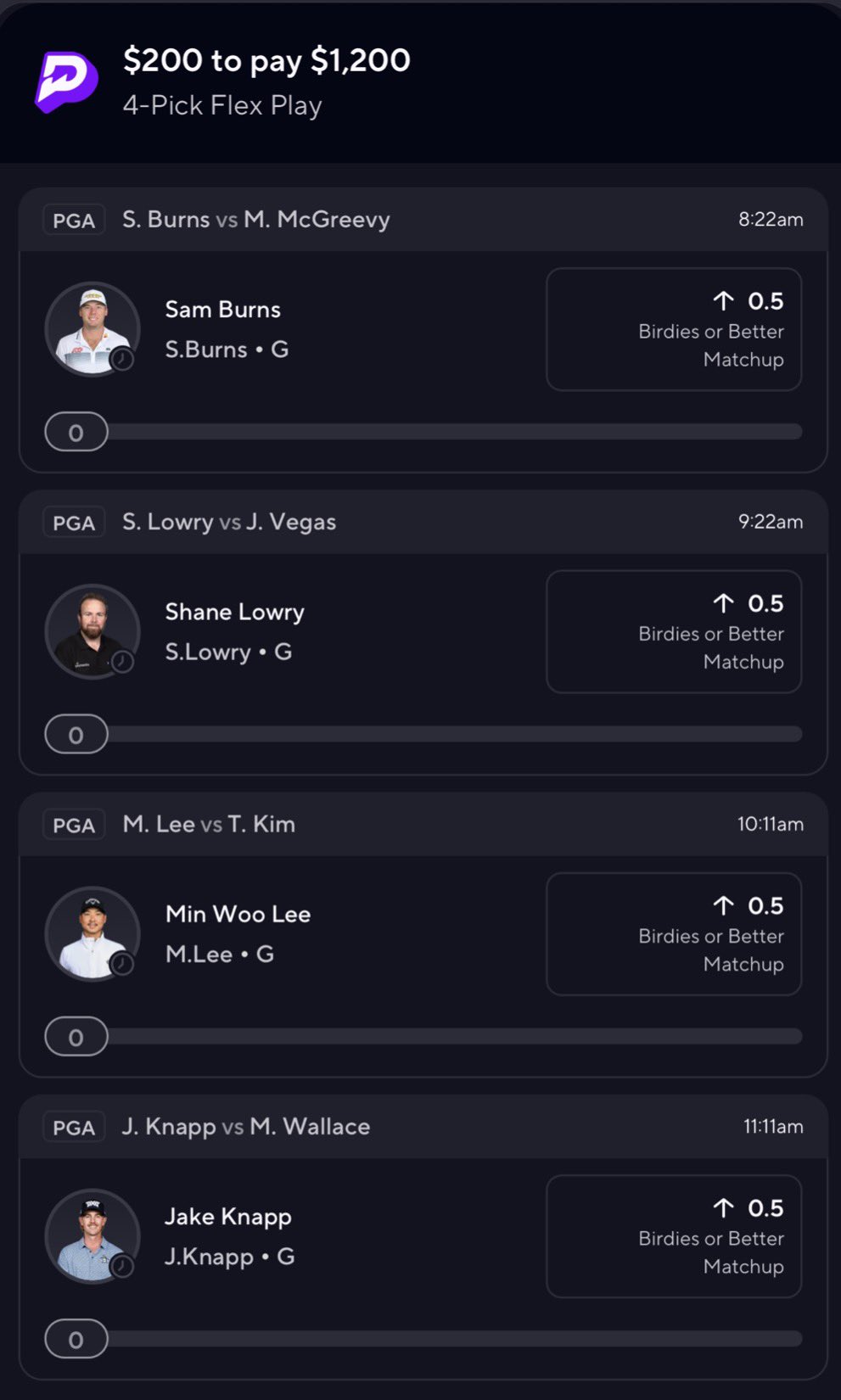Open Min Woo Lee Birdies or Better pick box
The width and height of the screenshot is (841, 1400).
pos(674,933)
